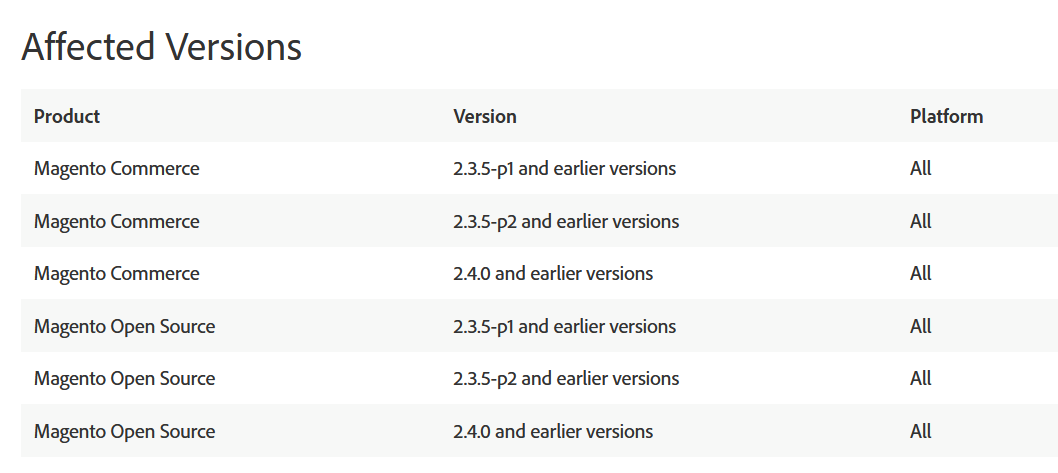Image resolution: width=1058 pixels, height=473 pixels.
Task: Click All platform for Open Source 2.4.0
Action: tap(920, 431)
